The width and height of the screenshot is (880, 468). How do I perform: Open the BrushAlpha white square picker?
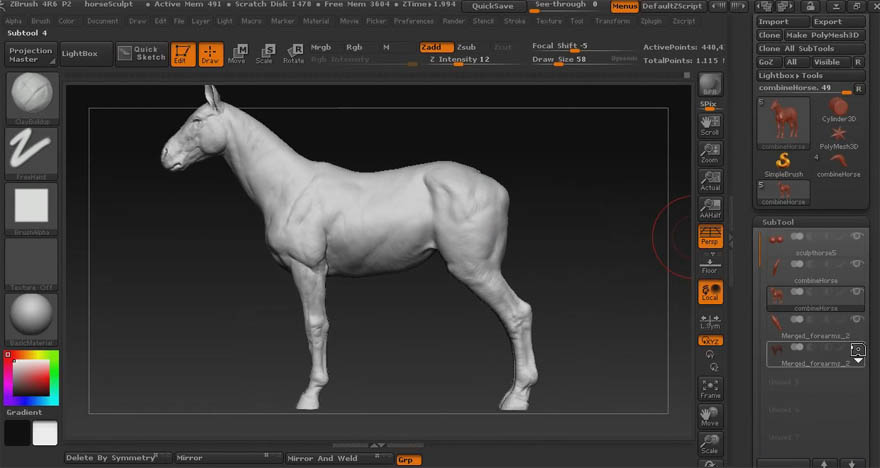tap(31, 209)
